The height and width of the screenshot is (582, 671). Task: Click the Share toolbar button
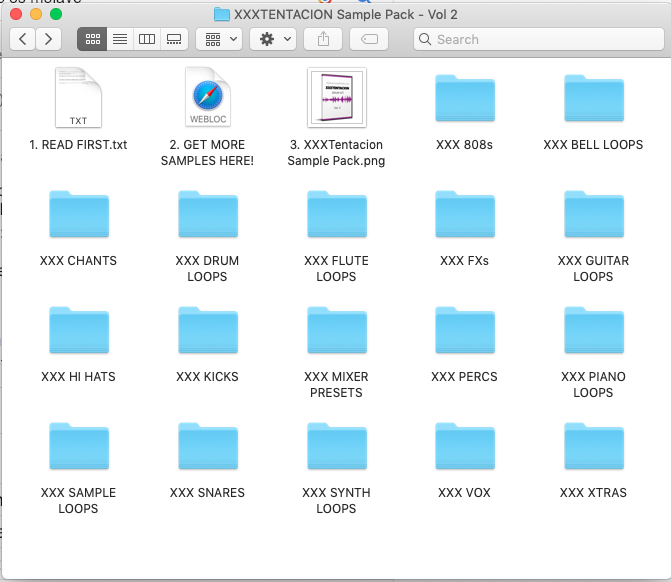coord(323,39)
